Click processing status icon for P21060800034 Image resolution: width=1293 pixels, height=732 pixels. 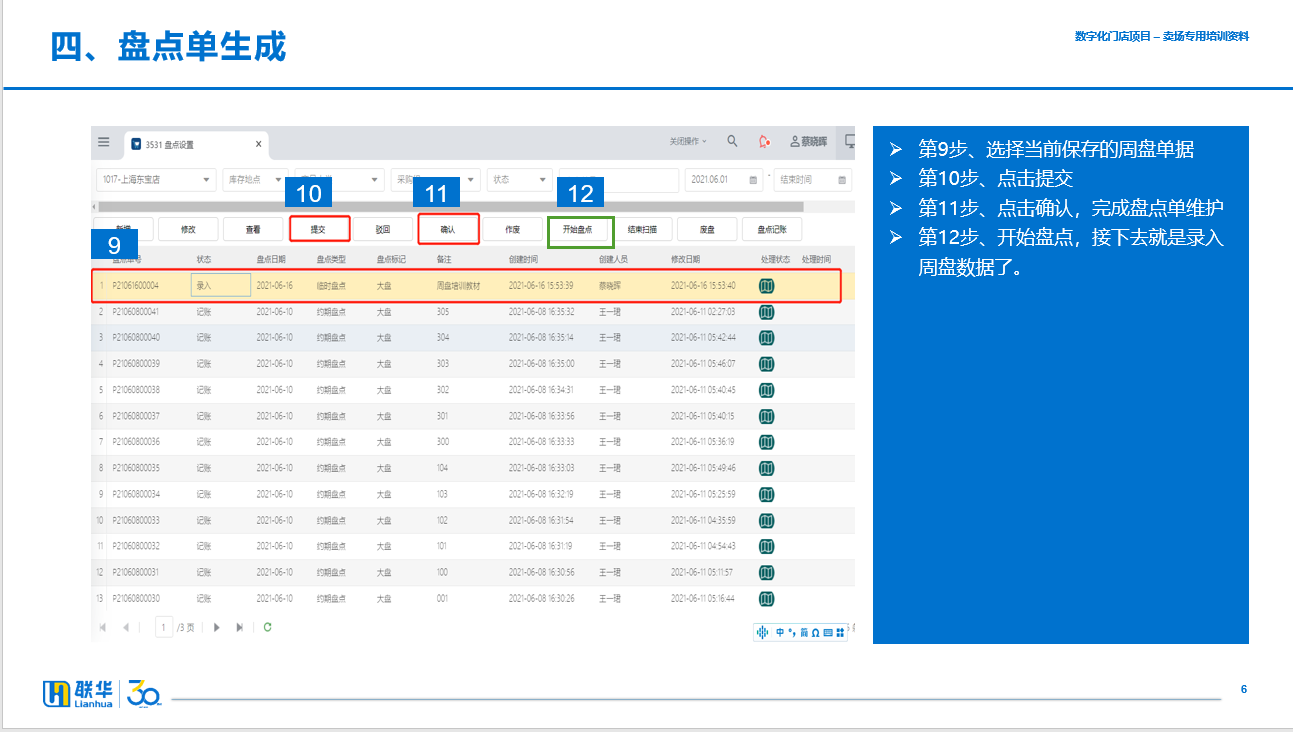pyautogui.click(x=767, y=494)
